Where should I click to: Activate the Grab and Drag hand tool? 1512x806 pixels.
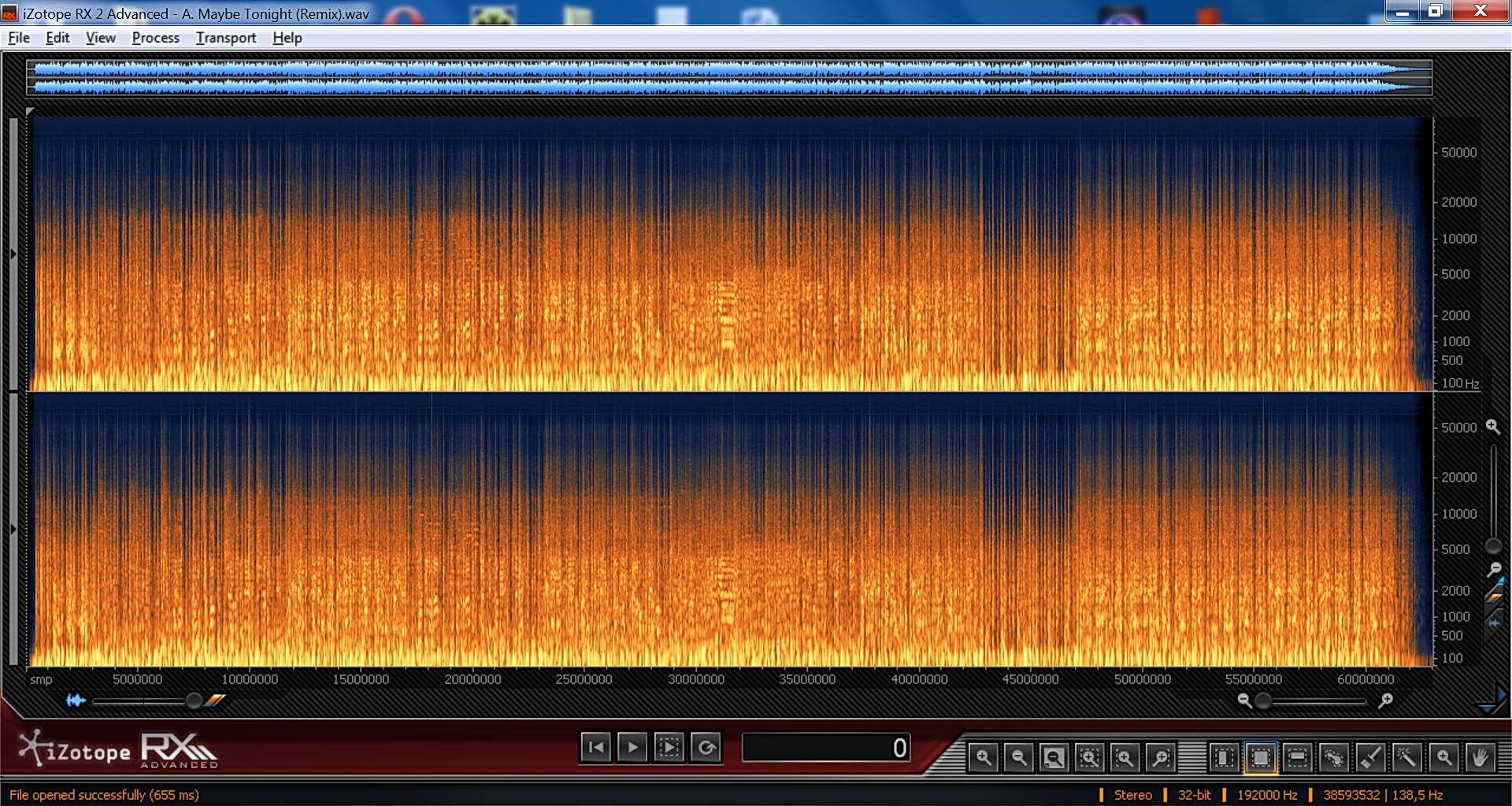(1480, 757)
